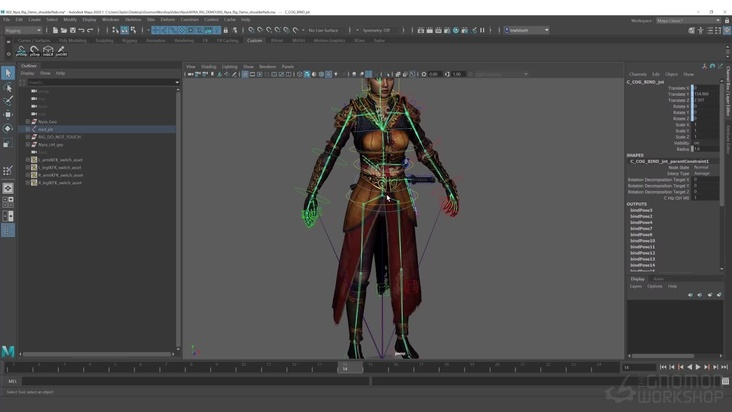The image size is (732, 412).
Task: Select the bindPose3 output node
Action: click(x=641, y=210)
